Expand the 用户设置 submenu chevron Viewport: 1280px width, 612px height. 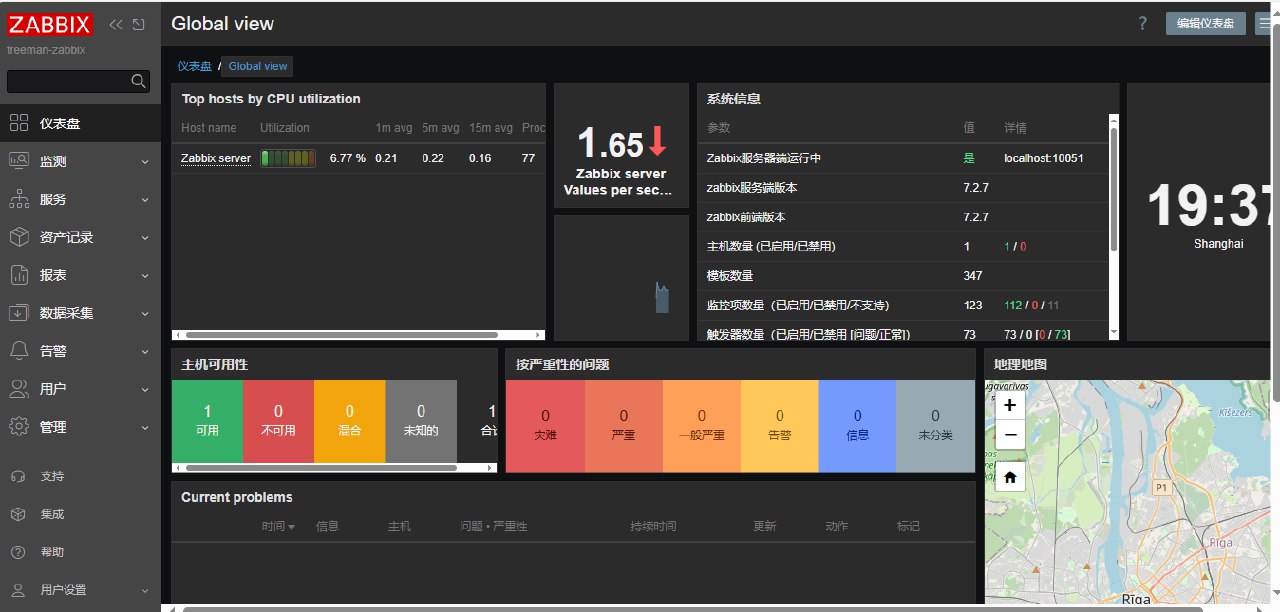click(145, 591)
